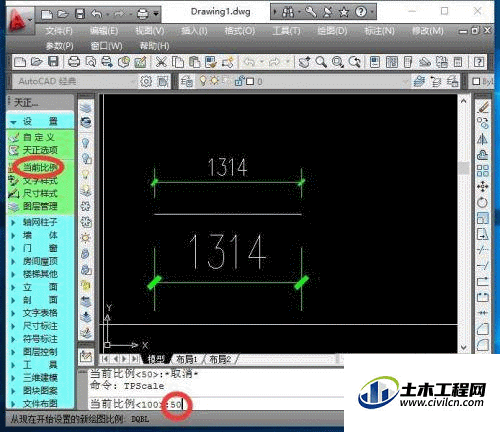This screenshot has width=500, height=432.
Task: Open the Layer Properties Manager icon
Action: point(187,81)
